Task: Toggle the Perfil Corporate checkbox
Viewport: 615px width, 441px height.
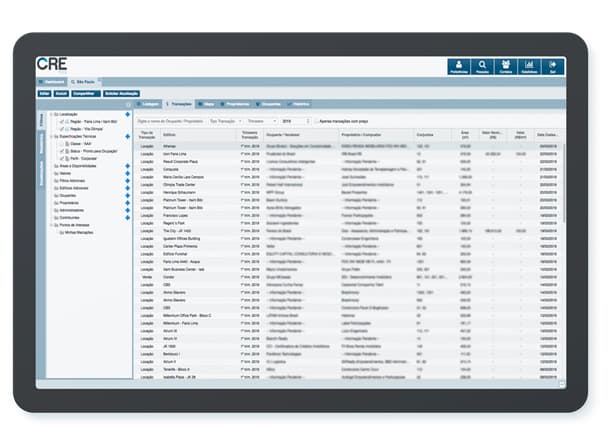Action: coord(62,159)
